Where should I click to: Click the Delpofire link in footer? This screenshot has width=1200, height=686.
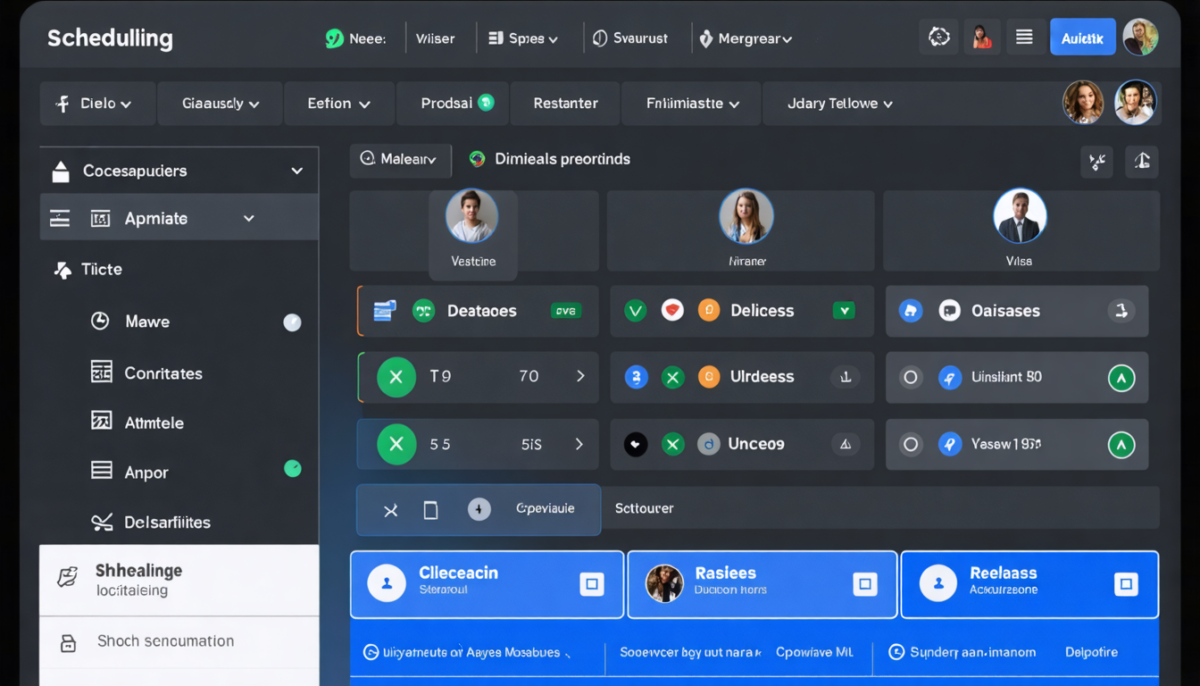pyautogui.click(x=1091, y=652)
